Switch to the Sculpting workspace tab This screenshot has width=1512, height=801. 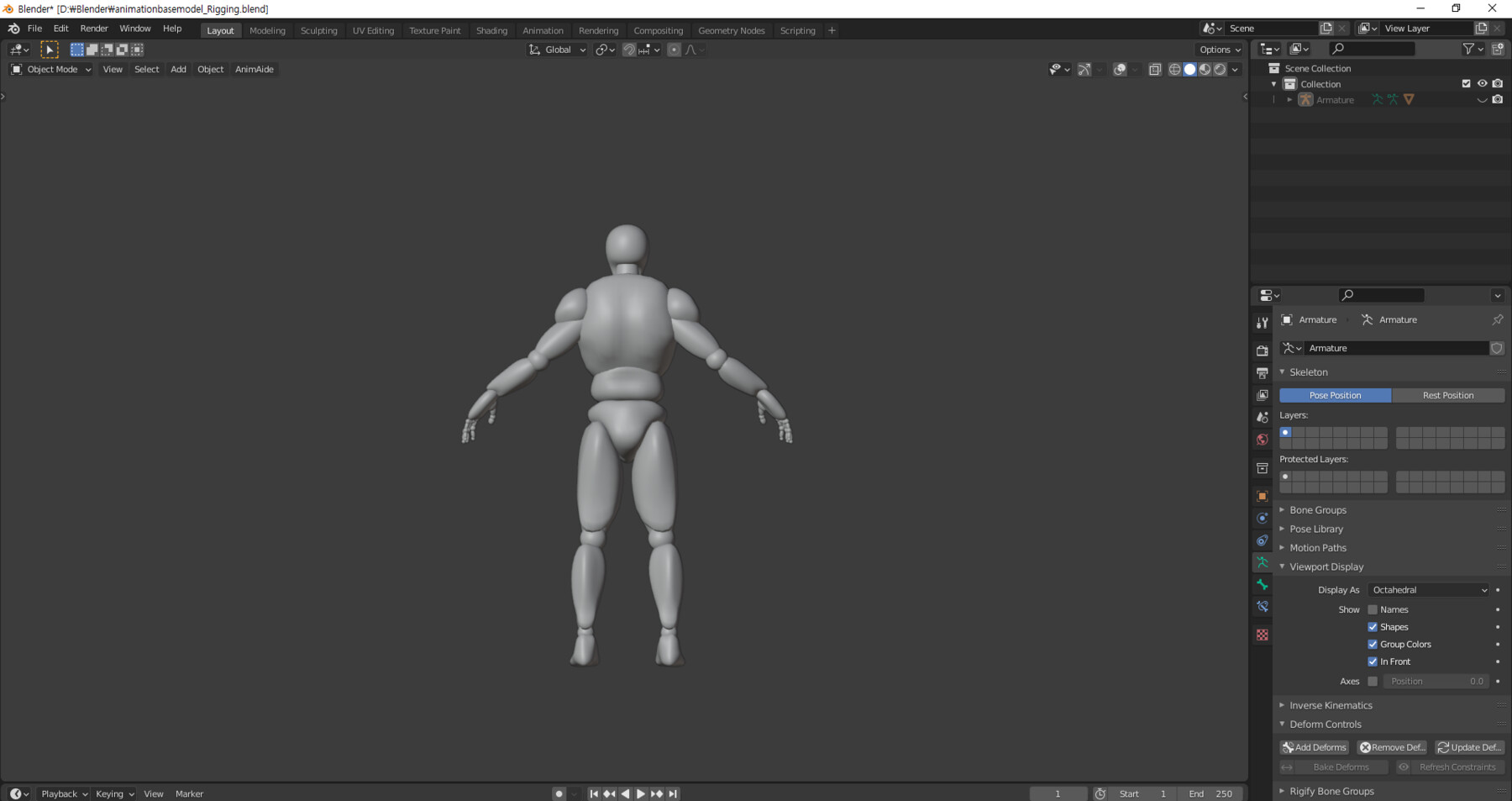(x=319, y=30)
